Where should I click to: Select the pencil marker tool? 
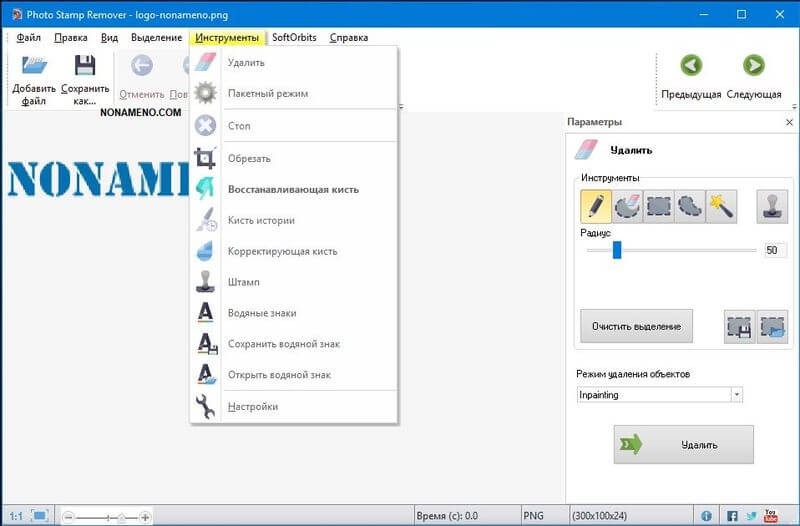click(596, 206)
